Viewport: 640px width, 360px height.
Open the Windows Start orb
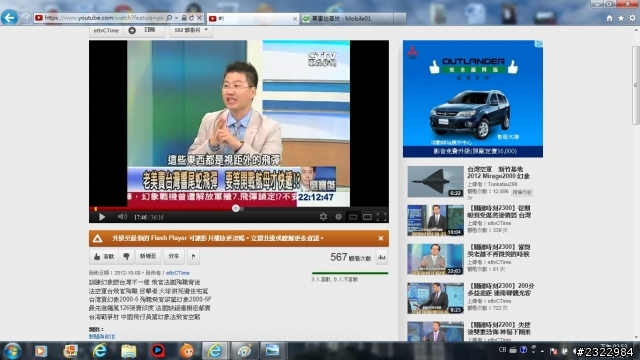coord(12,351)
